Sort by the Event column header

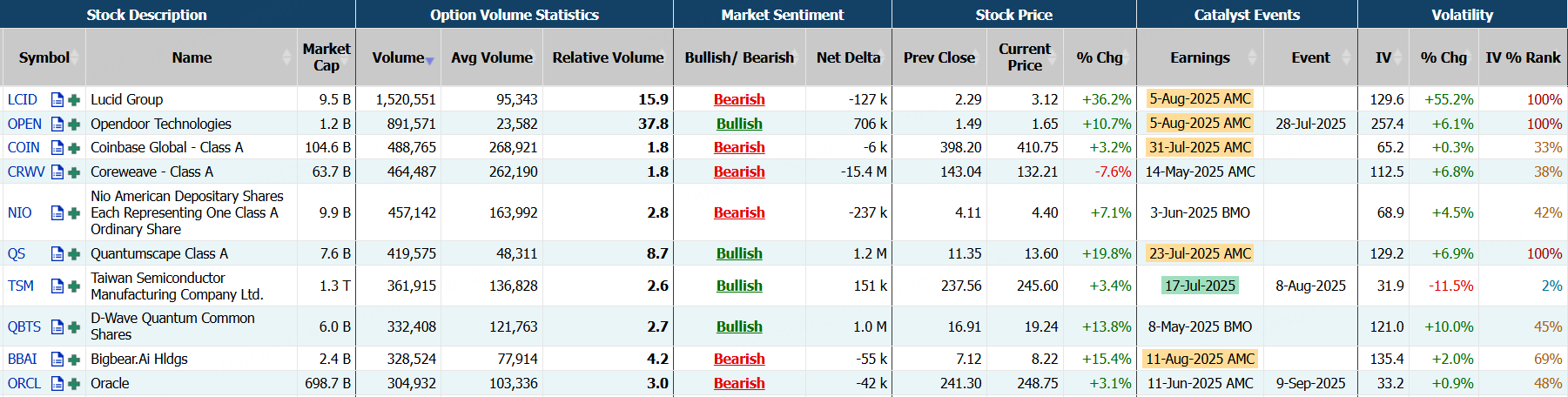tap(1310, 57)
